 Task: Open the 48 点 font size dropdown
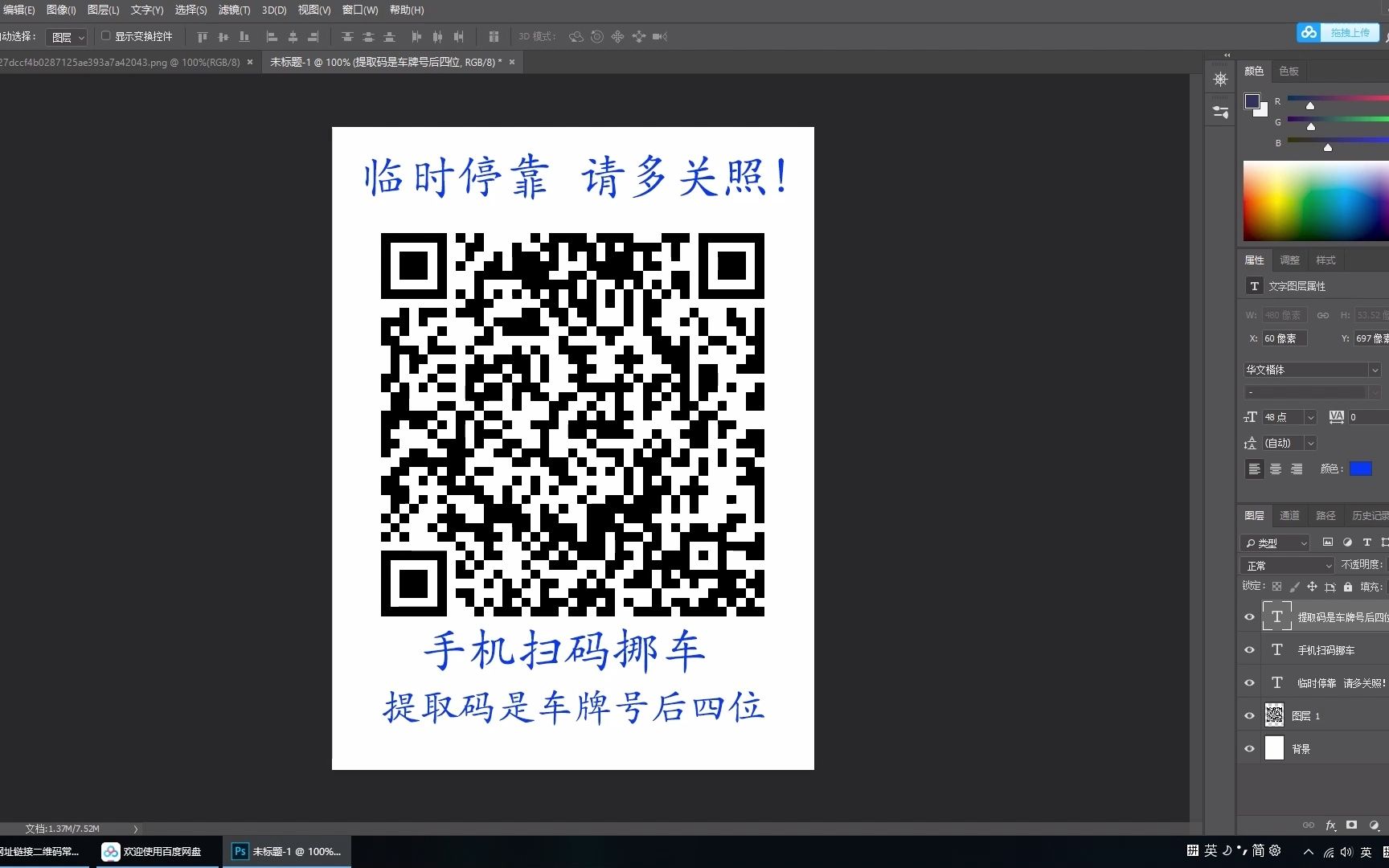tap(1310, 417)
